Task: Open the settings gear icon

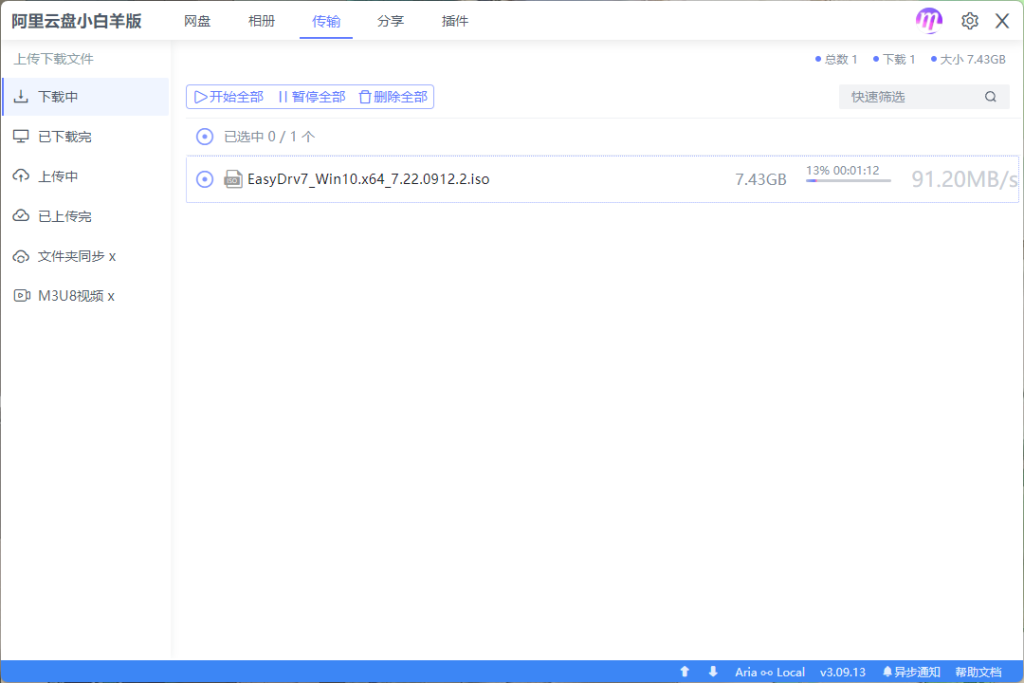Action: pos(969,21)
